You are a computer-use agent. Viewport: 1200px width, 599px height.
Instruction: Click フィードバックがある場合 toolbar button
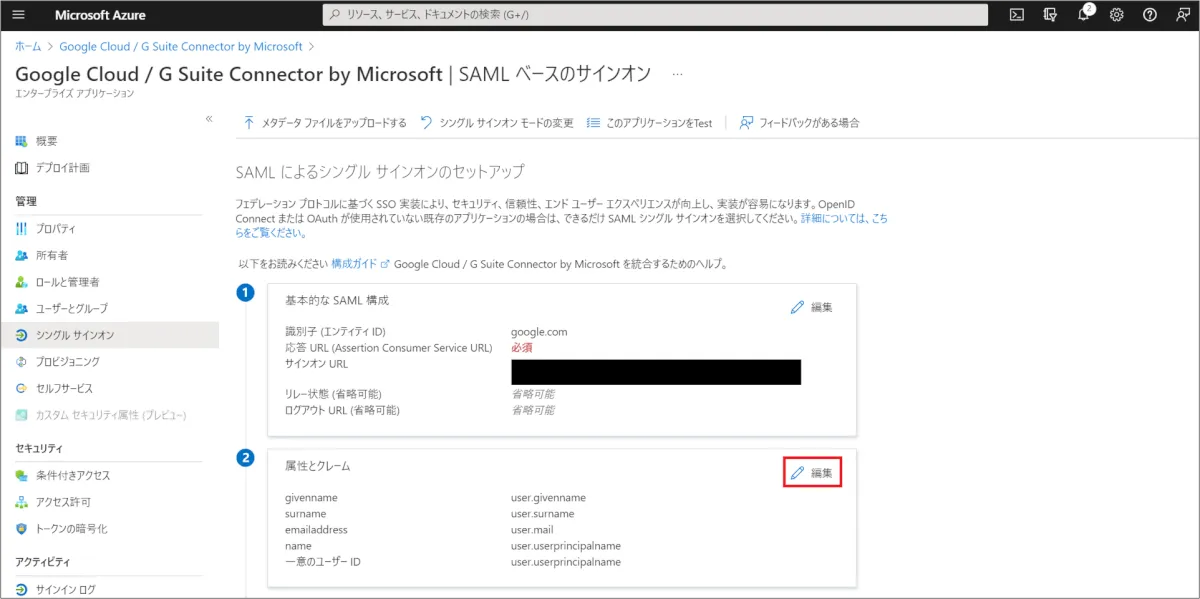point(799,123)
